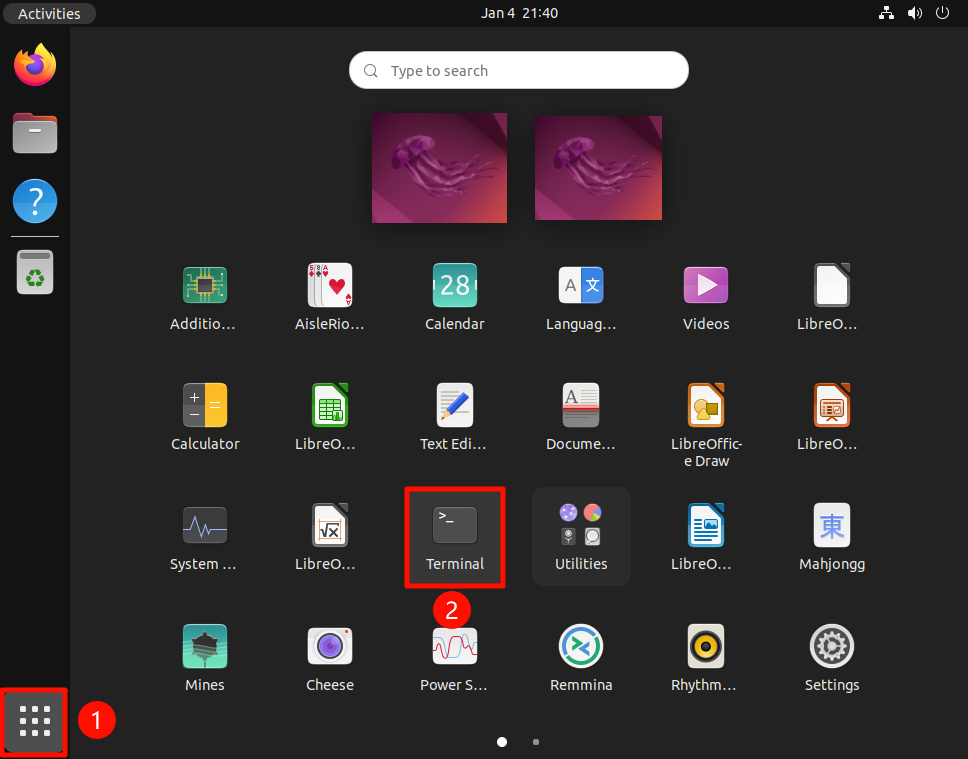Launch Firefox from the dock
Viewport: 968px width, 759px height.
click(35, 64)
